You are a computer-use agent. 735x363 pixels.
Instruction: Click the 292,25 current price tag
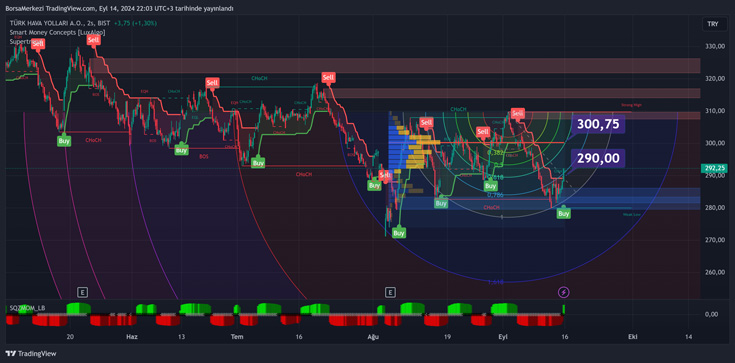tap(715, 168)
